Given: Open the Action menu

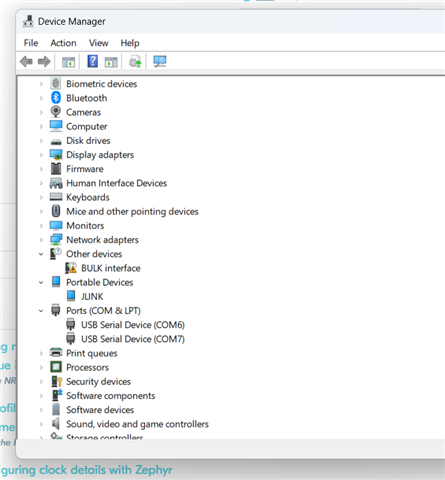Looking at the screenshot, I should pyautogui.click(x=63, y=43).
